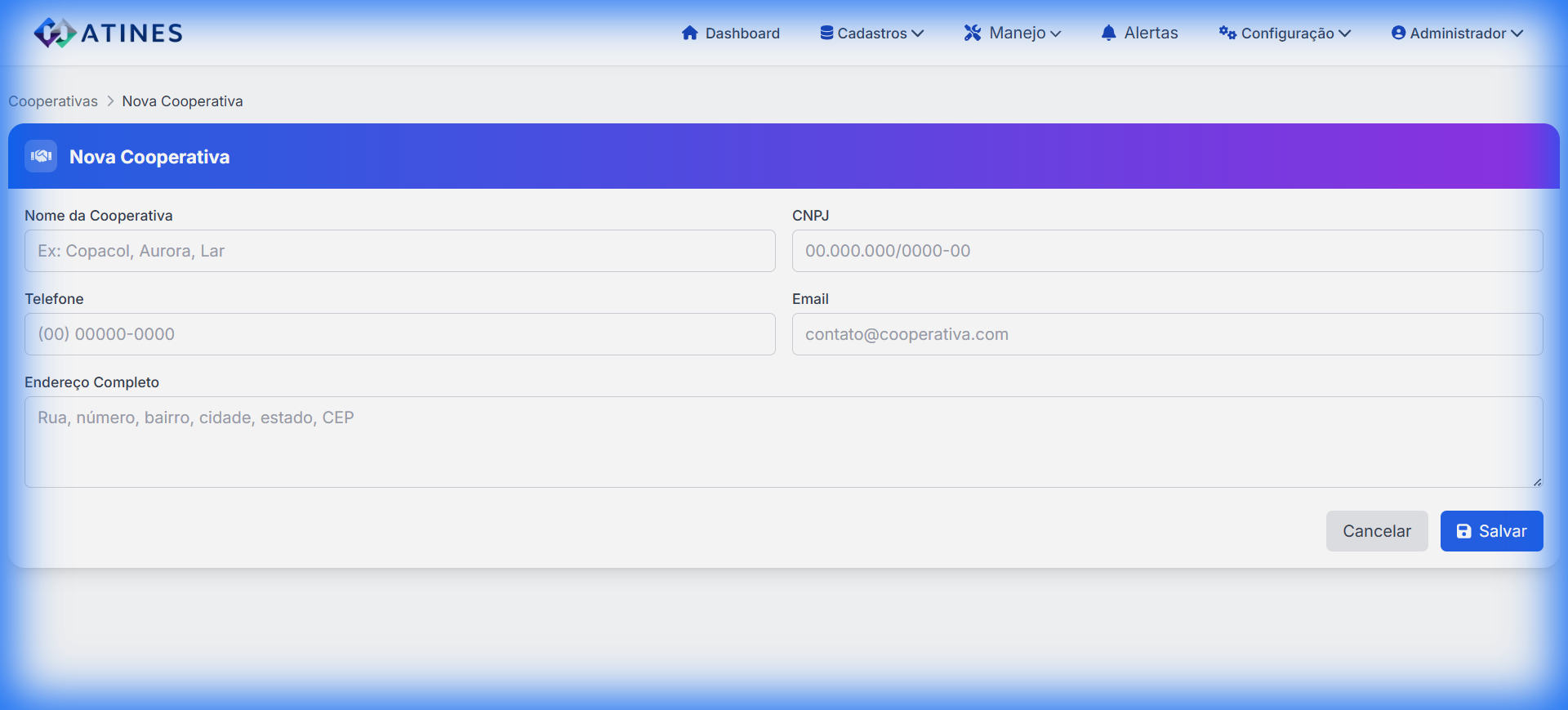1568x710 pixels.
Task: Click the Atines logo icon
Action: point(54,33)
